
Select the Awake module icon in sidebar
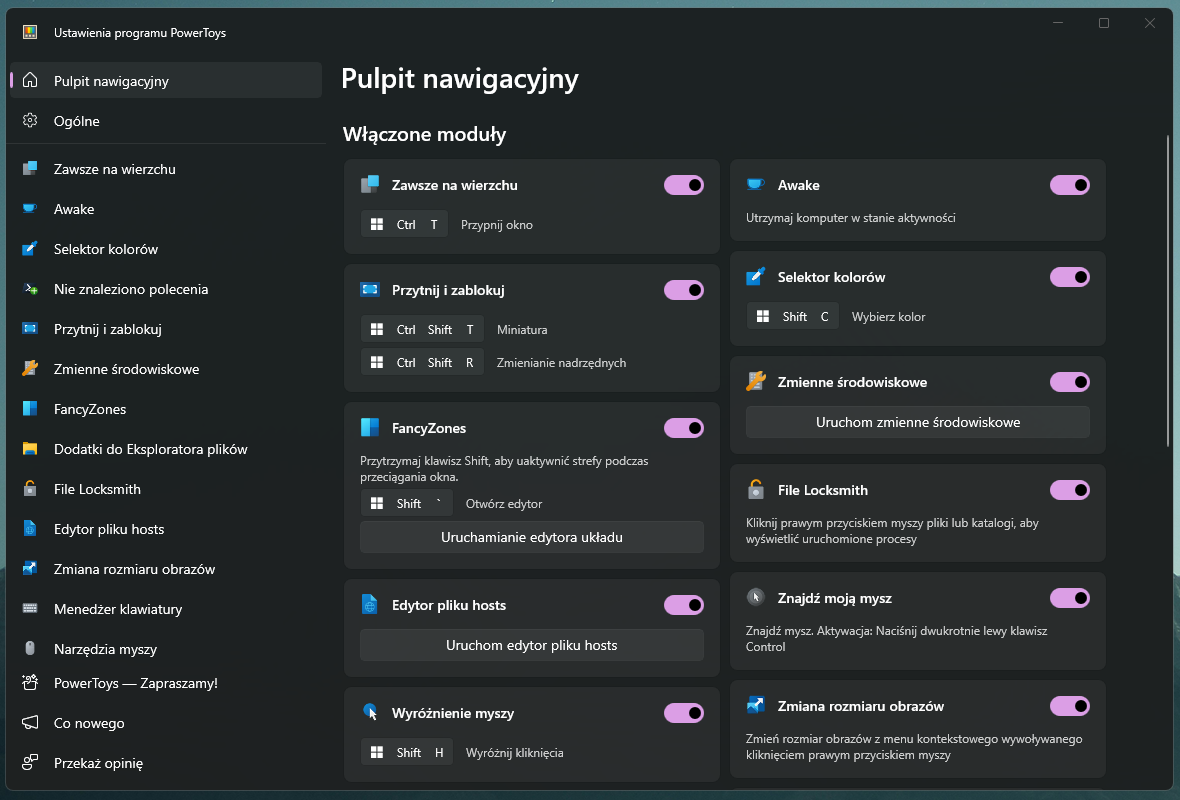pos(32,209)
